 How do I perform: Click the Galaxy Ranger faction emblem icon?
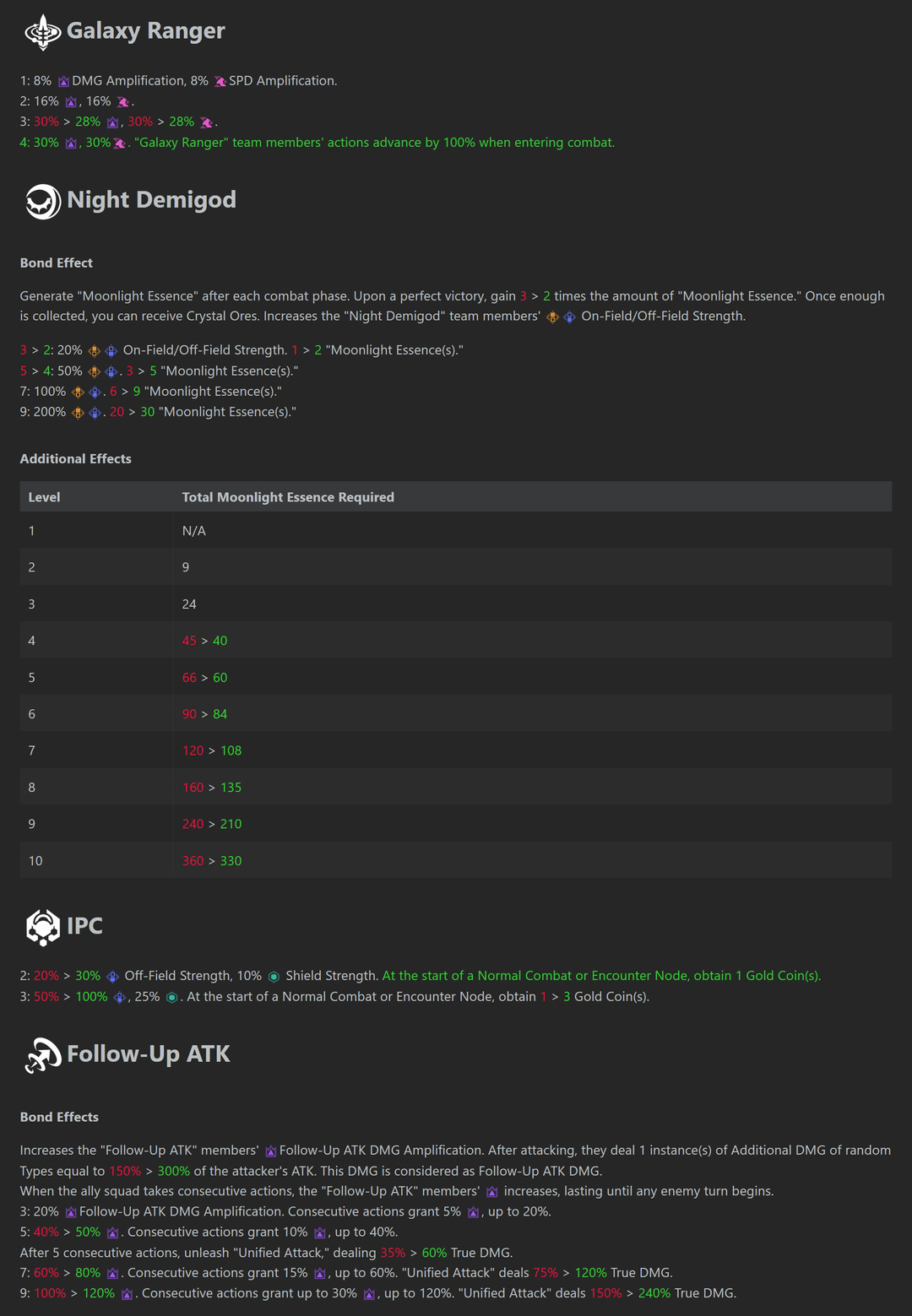pyautogui.click(x=42, y=32)
